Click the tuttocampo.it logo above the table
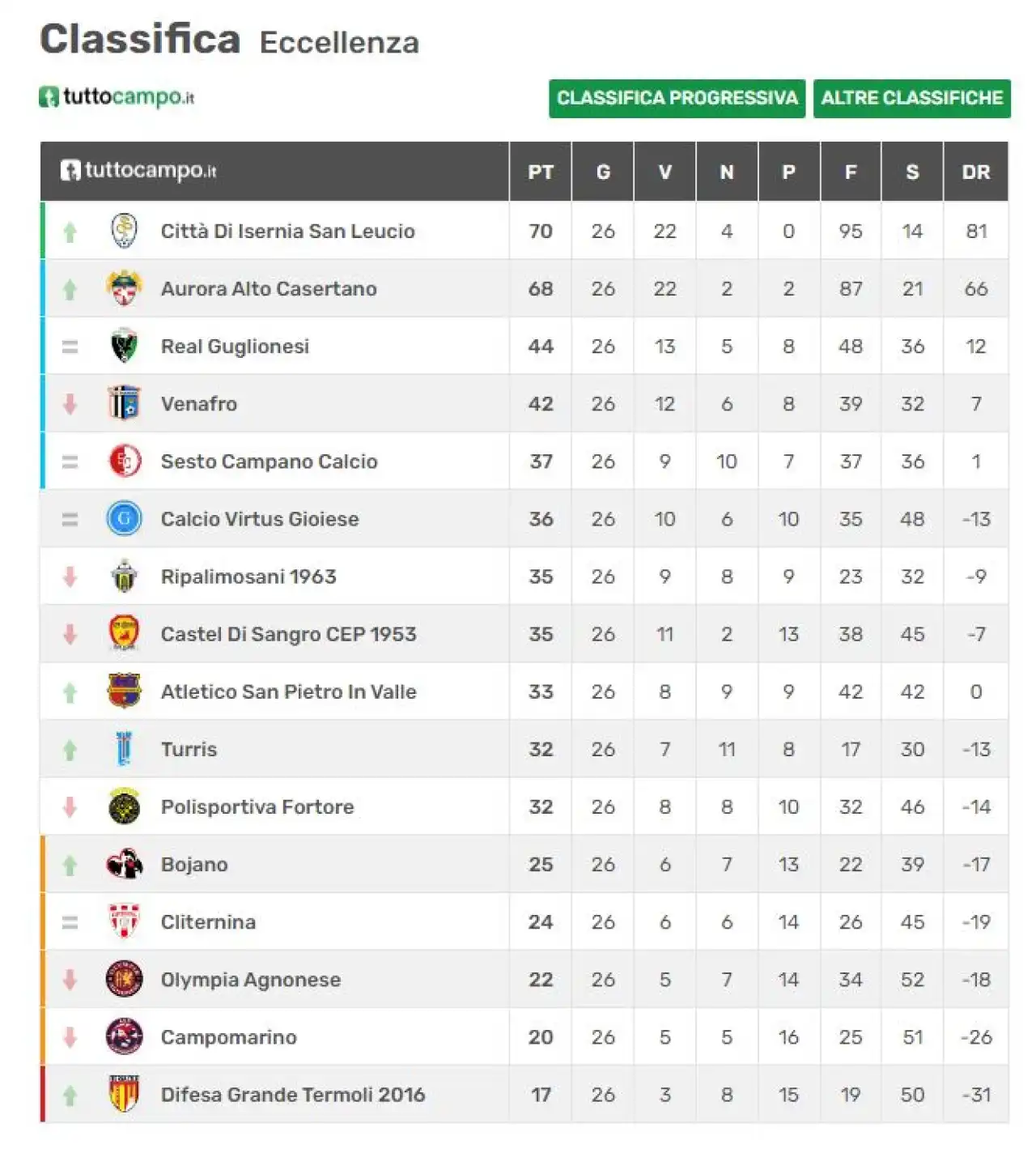 117,97
